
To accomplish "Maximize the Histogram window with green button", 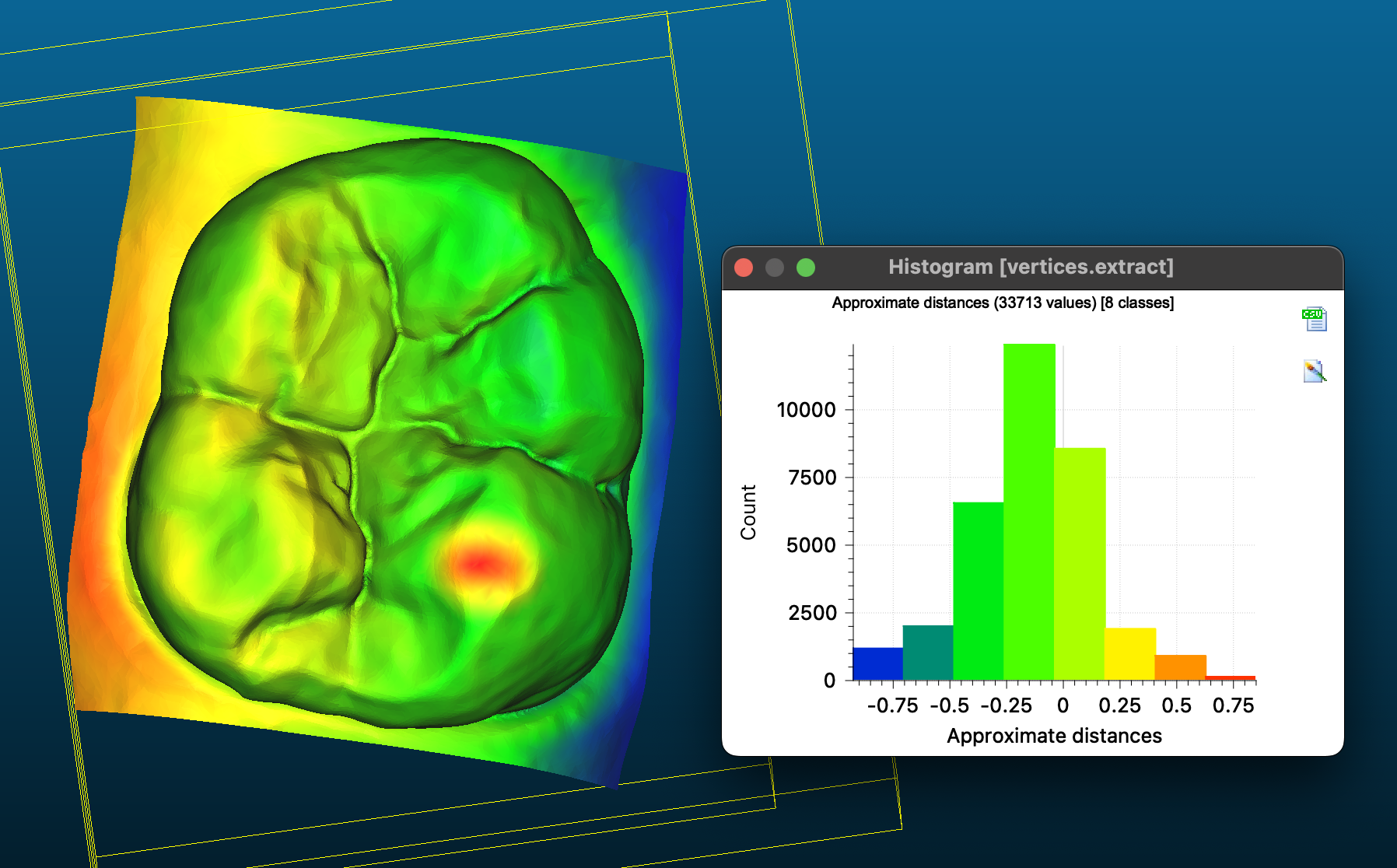I will point(806,268).
